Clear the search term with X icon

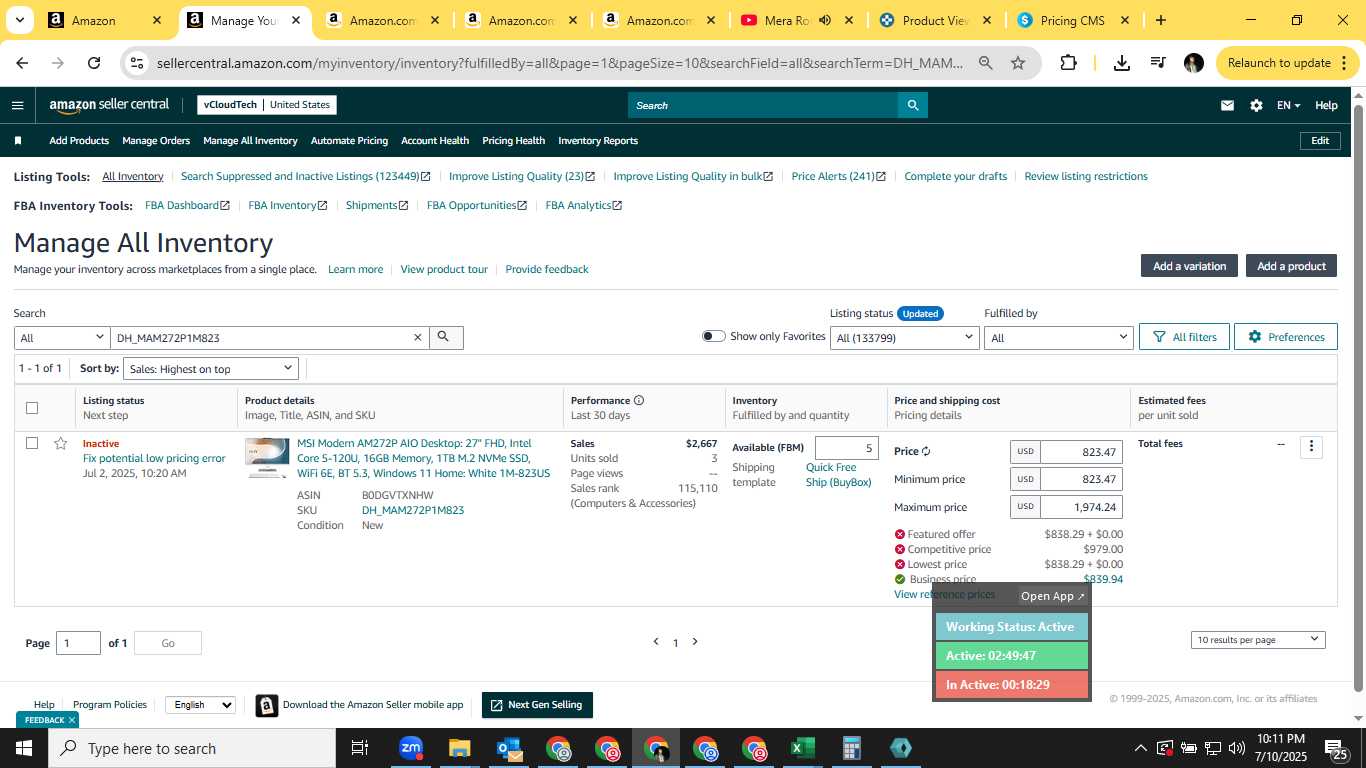(x=418, y=338)
